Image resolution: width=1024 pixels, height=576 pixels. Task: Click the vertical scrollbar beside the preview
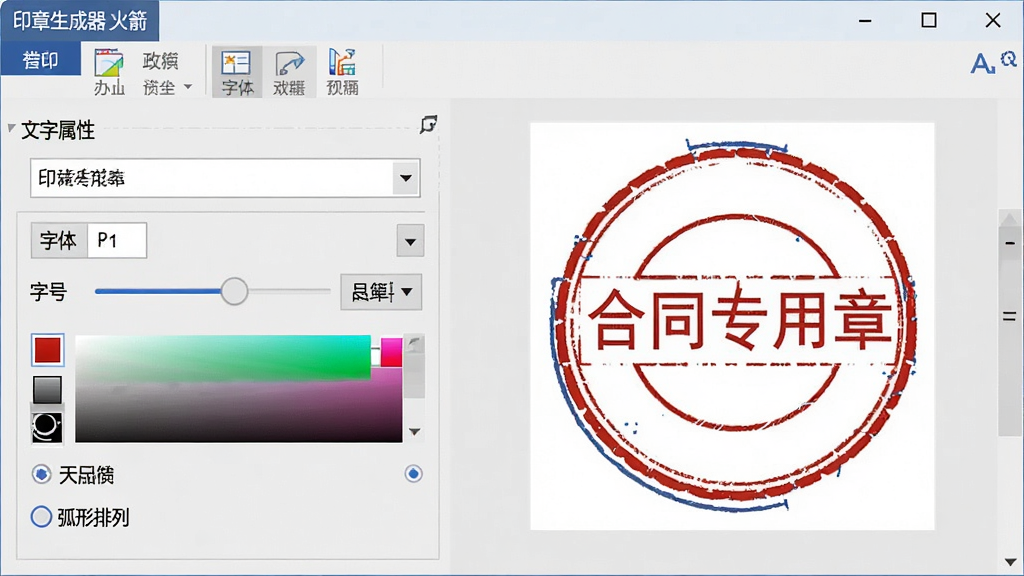[x=1010, y=323]
